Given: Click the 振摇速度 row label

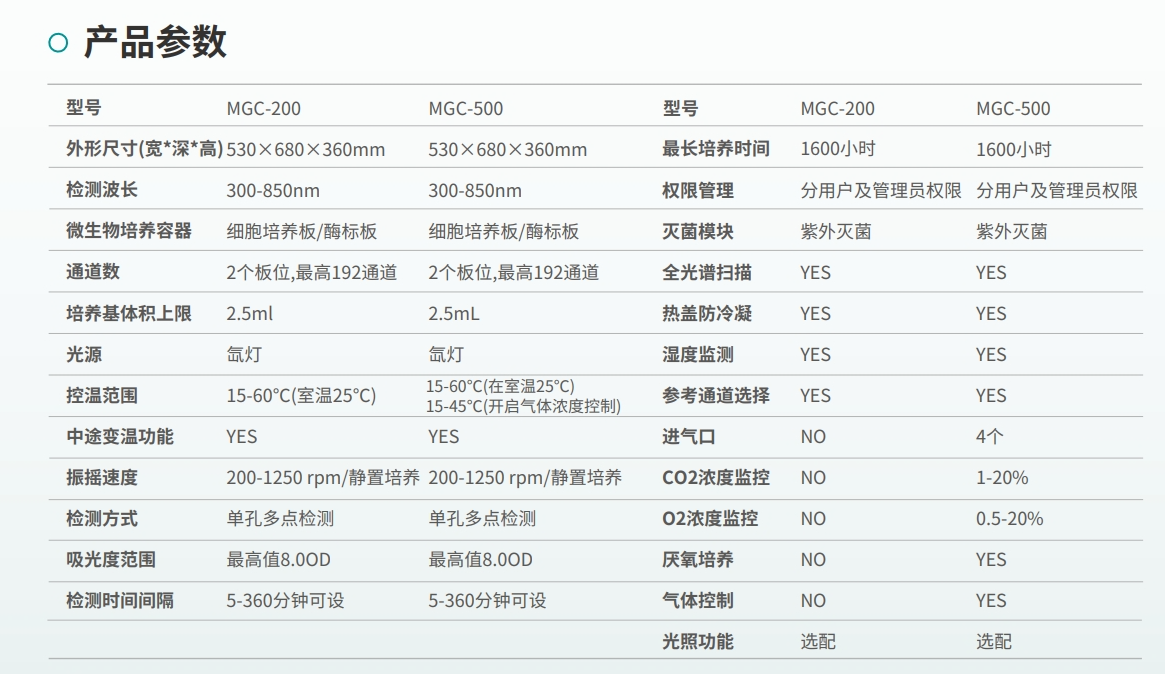Looking at the screenshot, I should click(x=102, y=478).
